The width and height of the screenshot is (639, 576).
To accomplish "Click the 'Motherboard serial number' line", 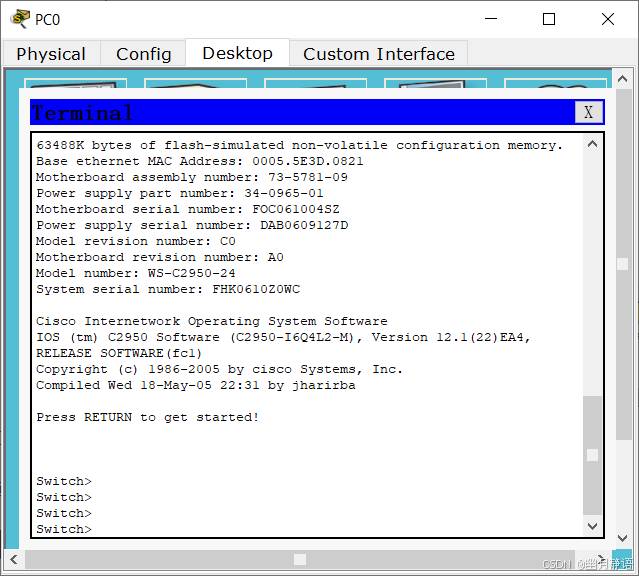I will [x=187, y=209].
